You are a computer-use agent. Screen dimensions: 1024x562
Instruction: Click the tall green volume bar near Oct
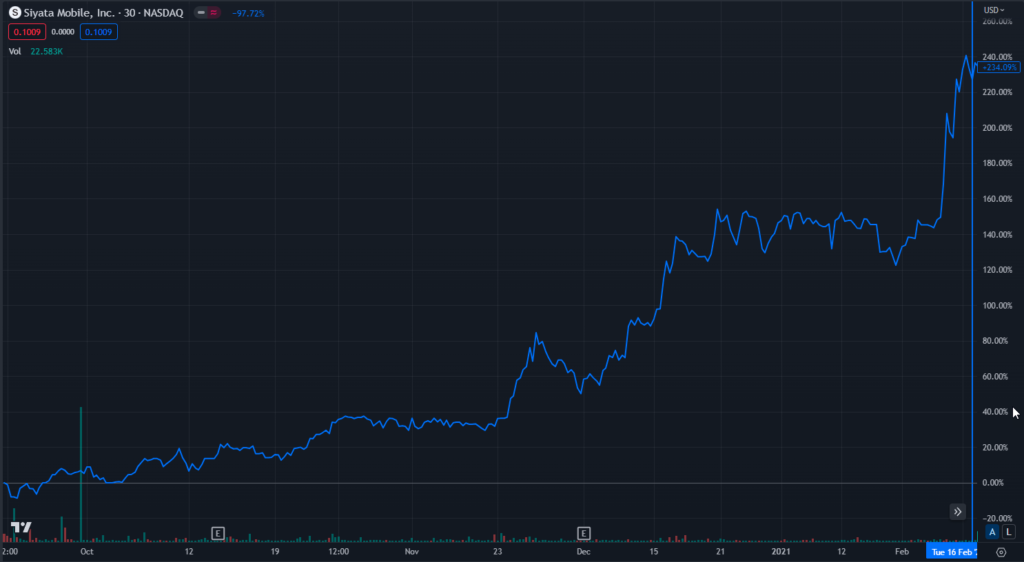click(81, 474)
